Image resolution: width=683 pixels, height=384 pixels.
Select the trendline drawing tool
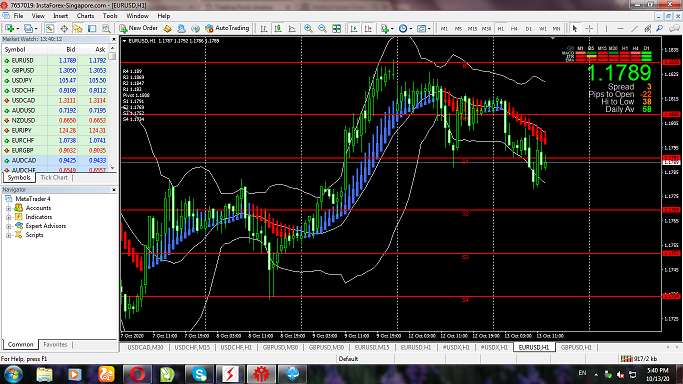(x=634, y=28)
